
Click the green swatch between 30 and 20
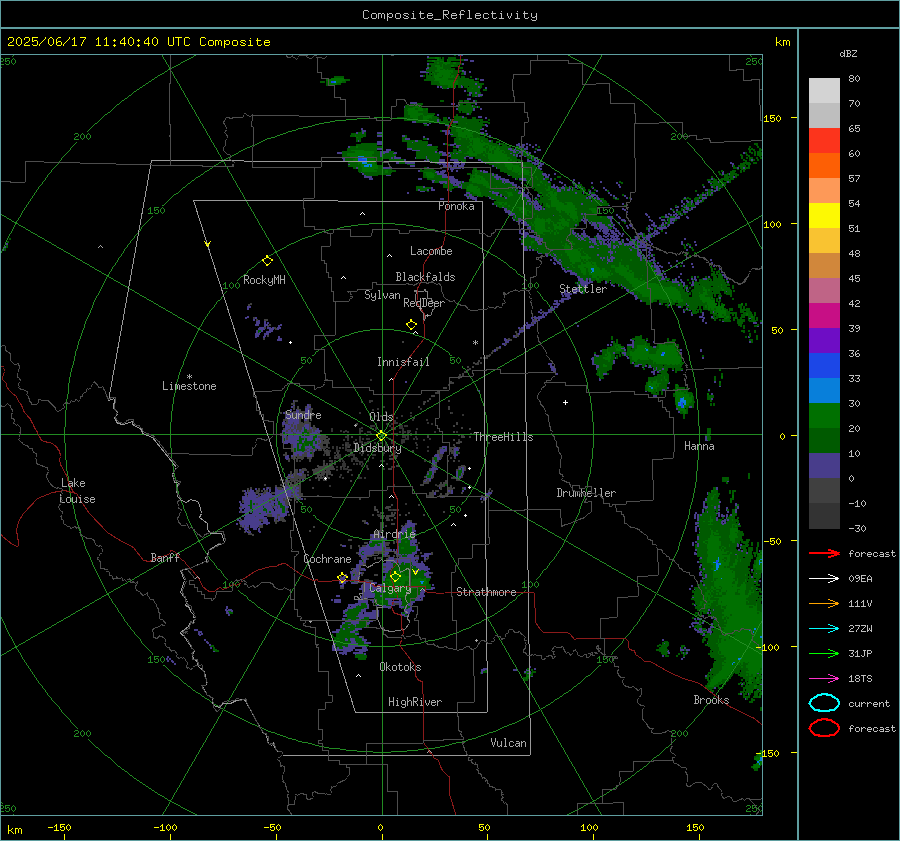point(824,416)
